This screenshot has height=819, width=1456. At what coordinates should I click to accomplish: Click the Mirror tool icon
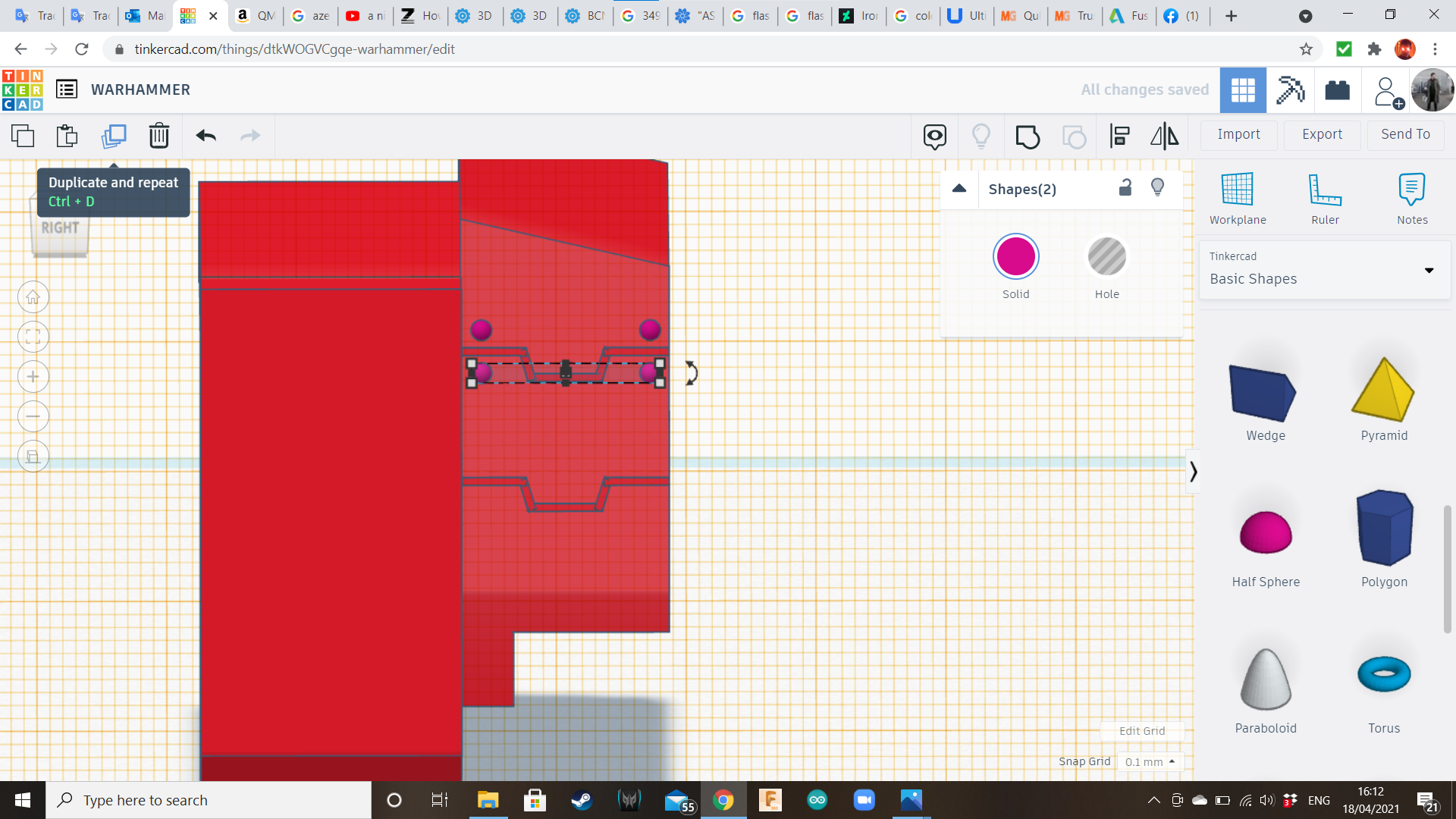1165,136
